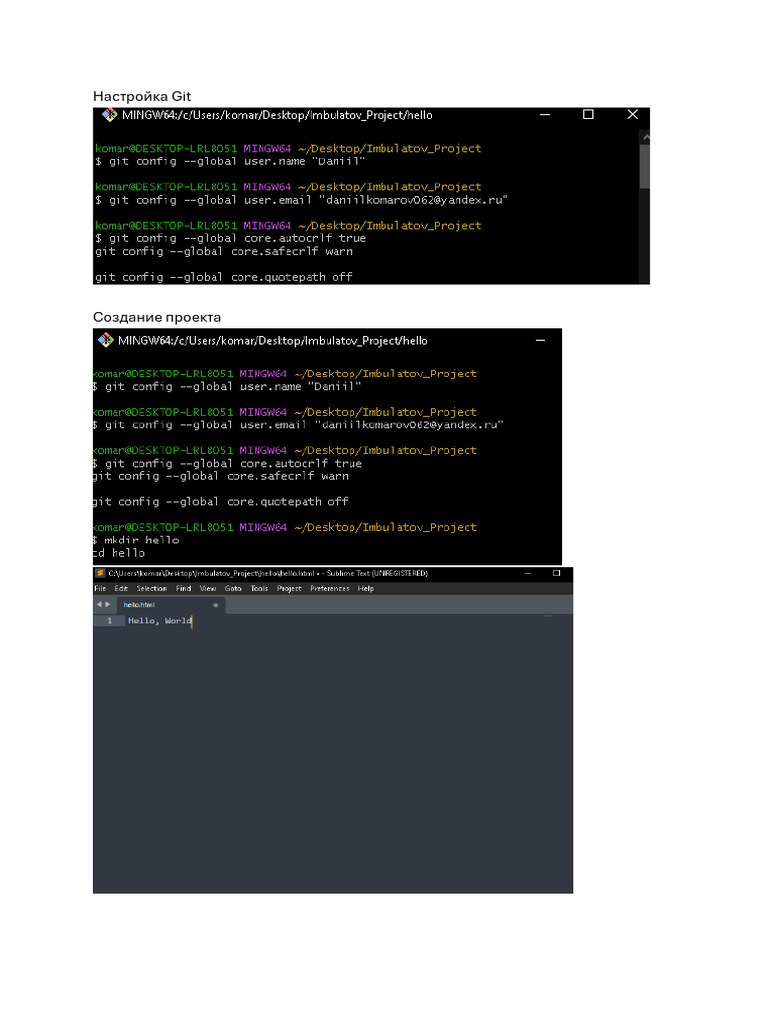The image size is (768, 1024).
Task: Open the View menu in Sublime Text
Action: point(208,588)
